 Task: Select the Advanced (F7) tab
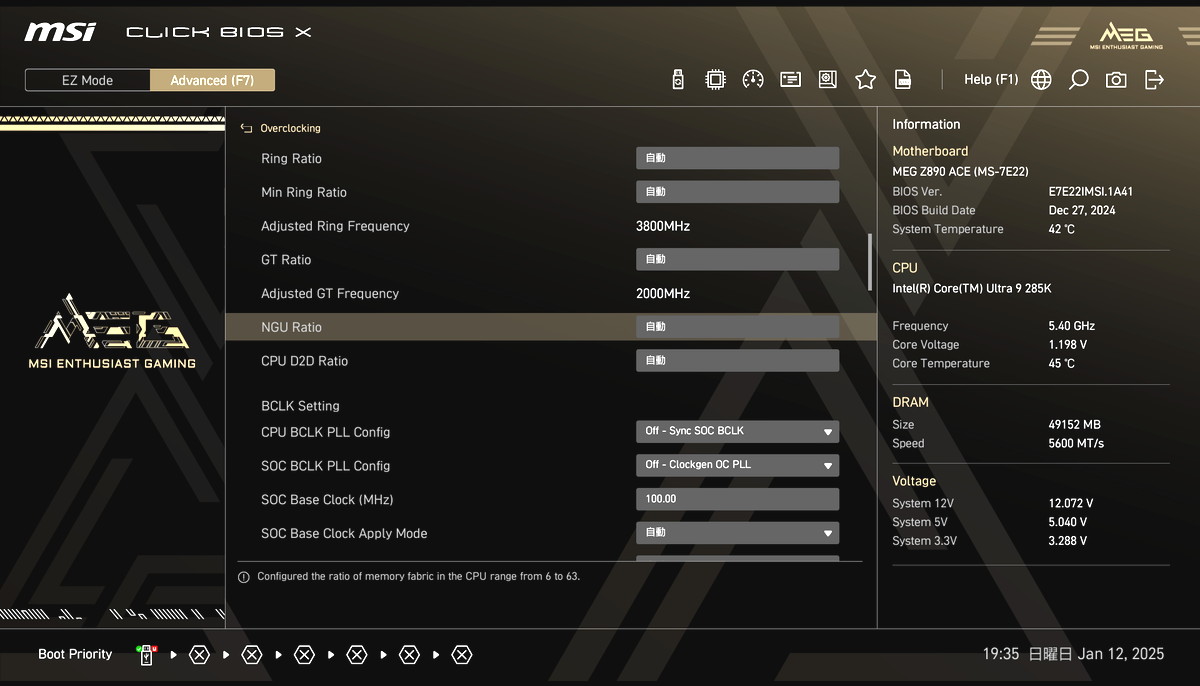click(212, 80)
